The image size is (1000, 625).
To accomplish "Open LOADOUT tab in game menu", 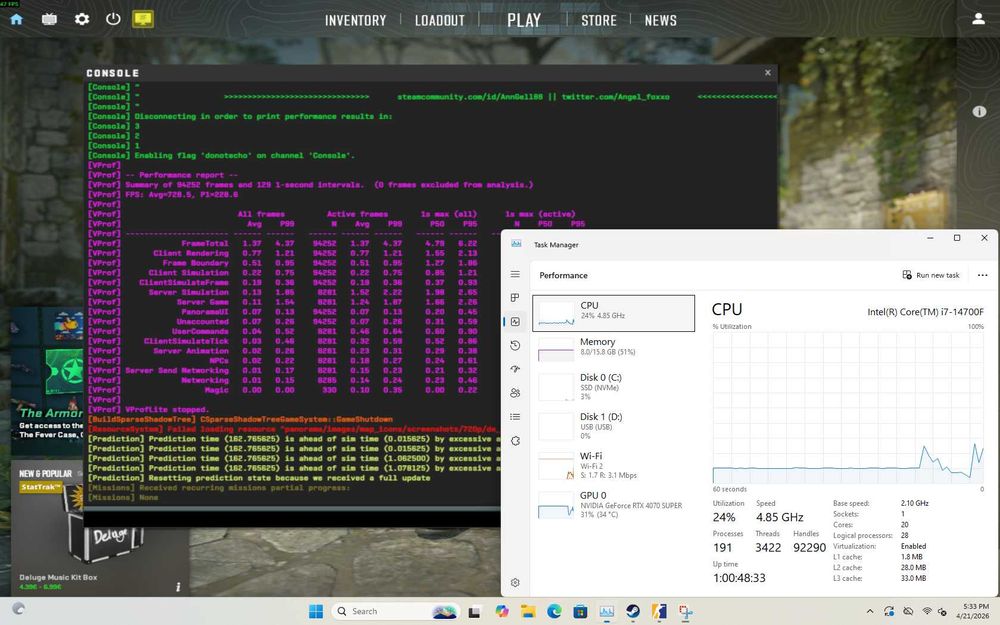I will (x=439, y=20).
